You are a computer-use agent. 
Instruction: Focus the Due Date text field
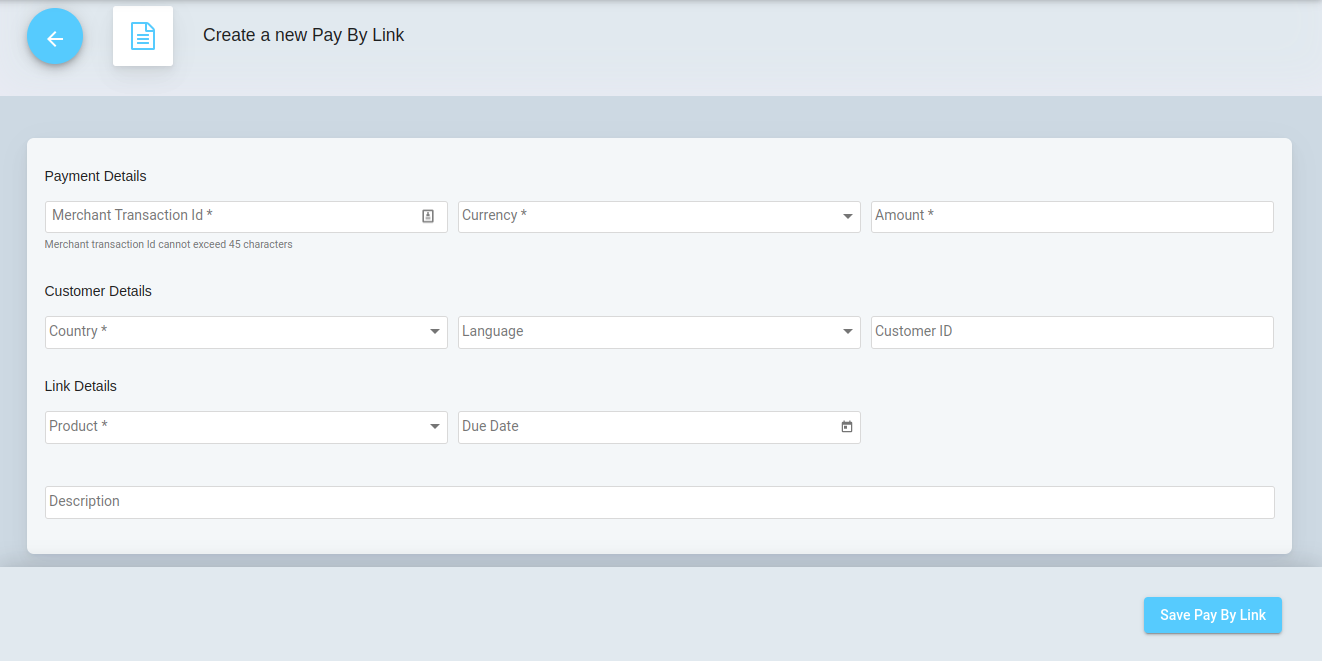click(x=645, y=427)
